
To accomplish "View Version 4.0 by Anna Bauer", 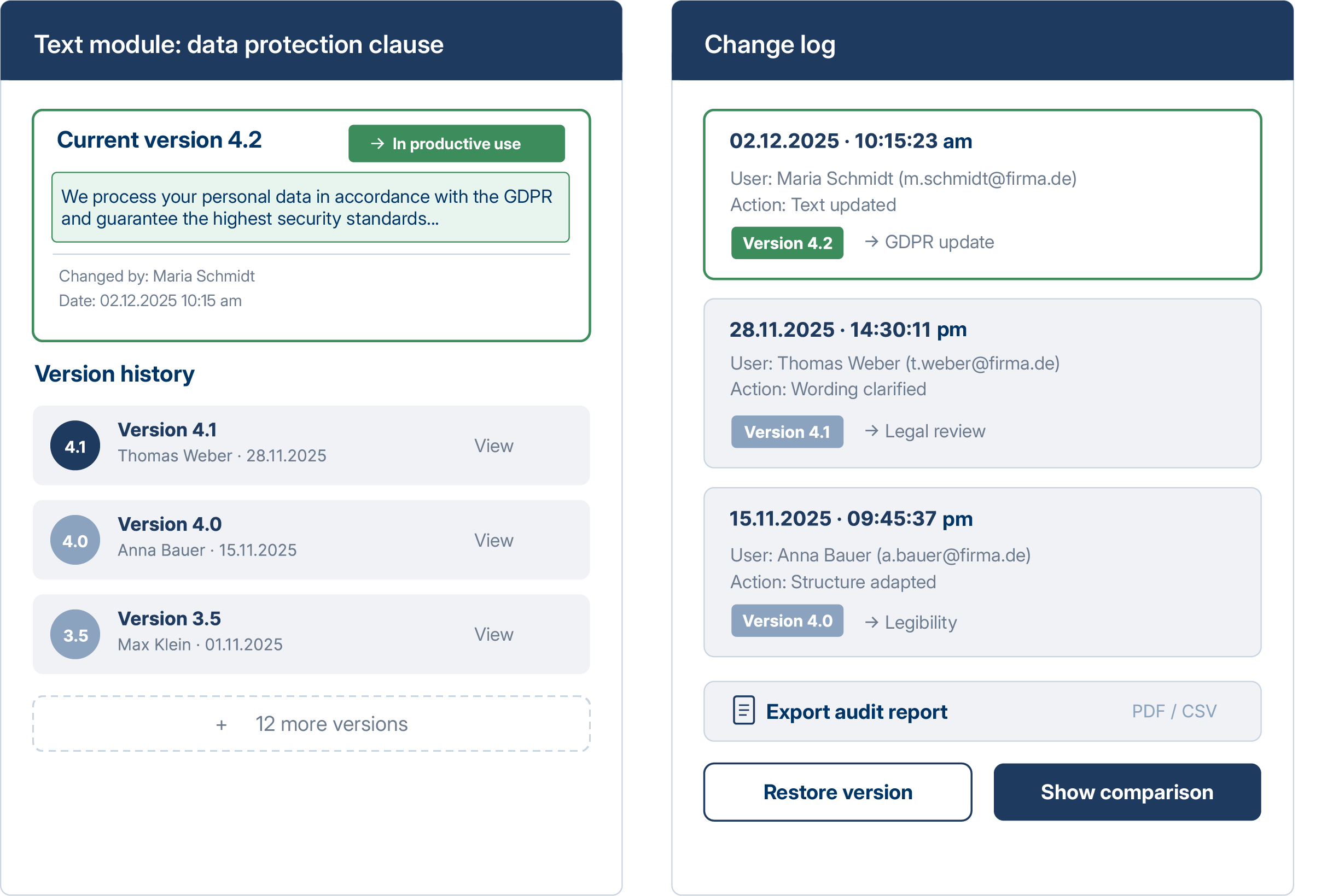I will (493, 540).
